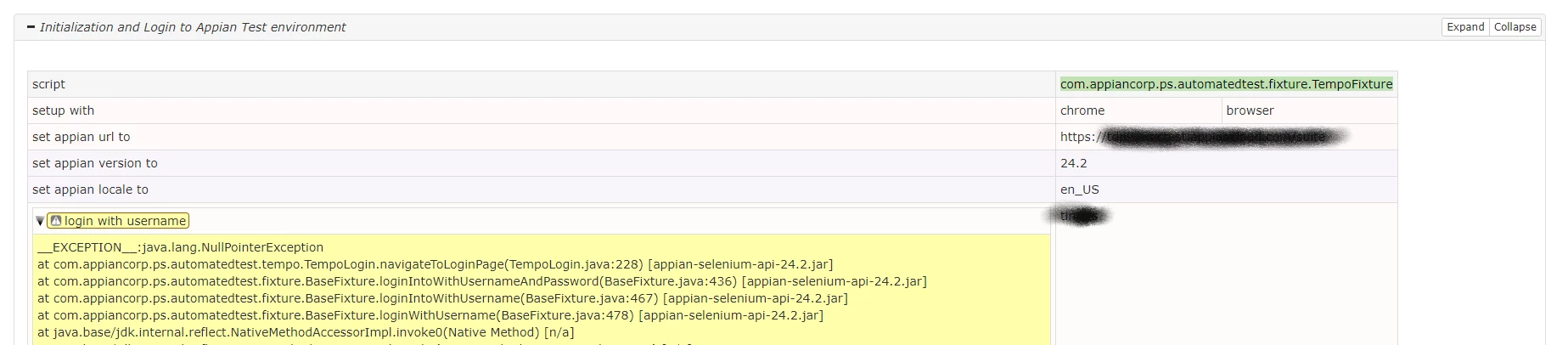Click the Collapse button
Image resolution: width=1568 pixels, height=345 pixels.
coord(1515,27)
